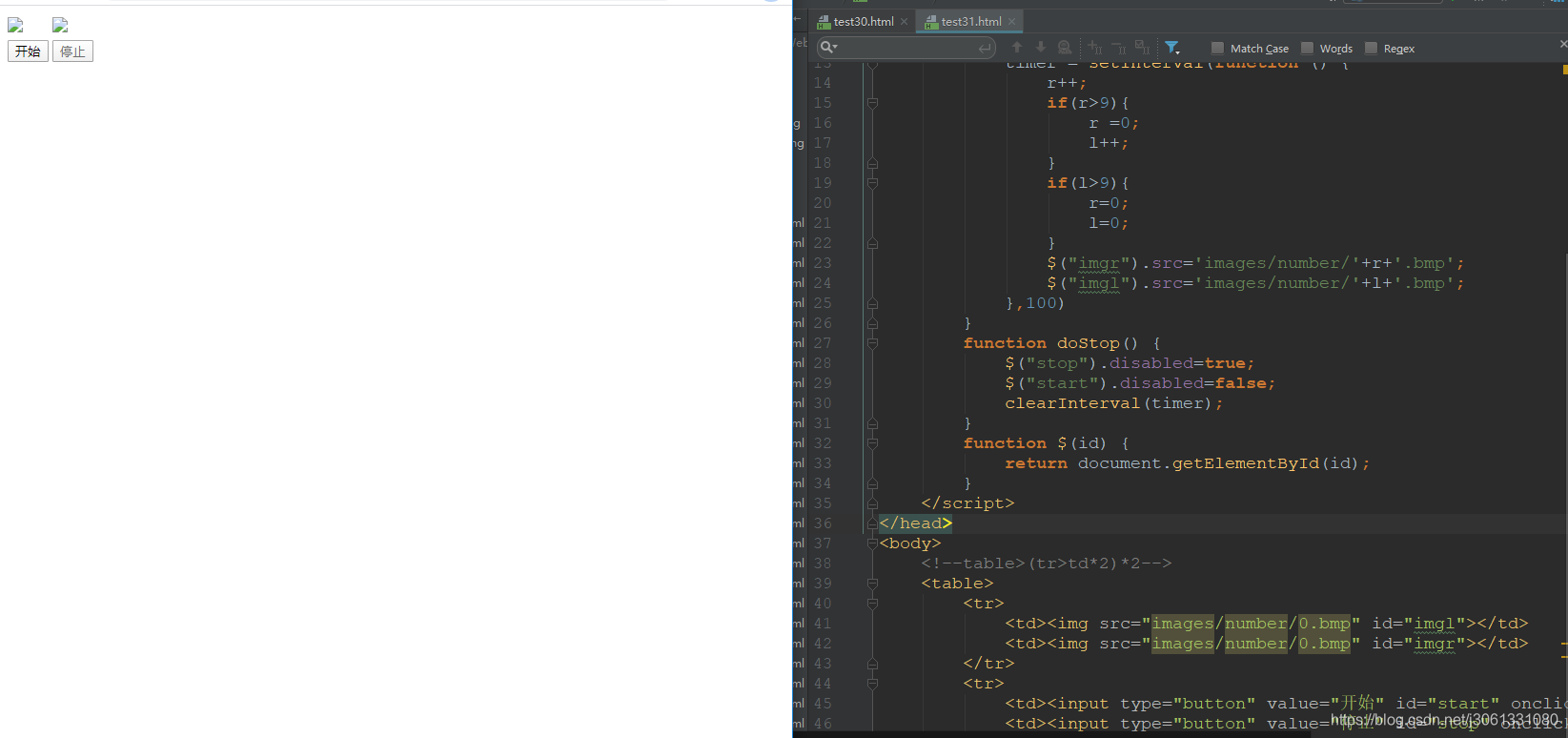Click line number 23 in the gutter
1568x738 pixels.
point(823,263)
